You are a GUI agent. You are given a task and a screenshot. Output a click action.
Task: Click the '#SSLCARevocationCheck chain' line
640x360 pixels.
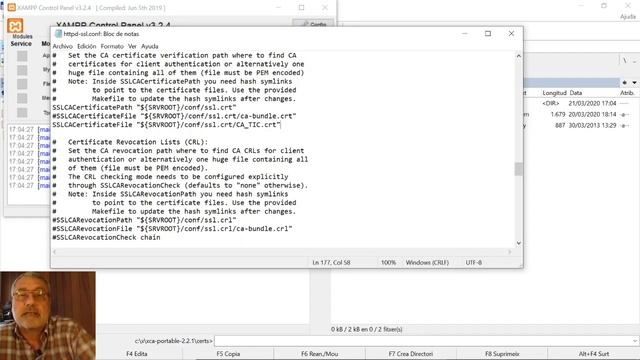[106, 237]
